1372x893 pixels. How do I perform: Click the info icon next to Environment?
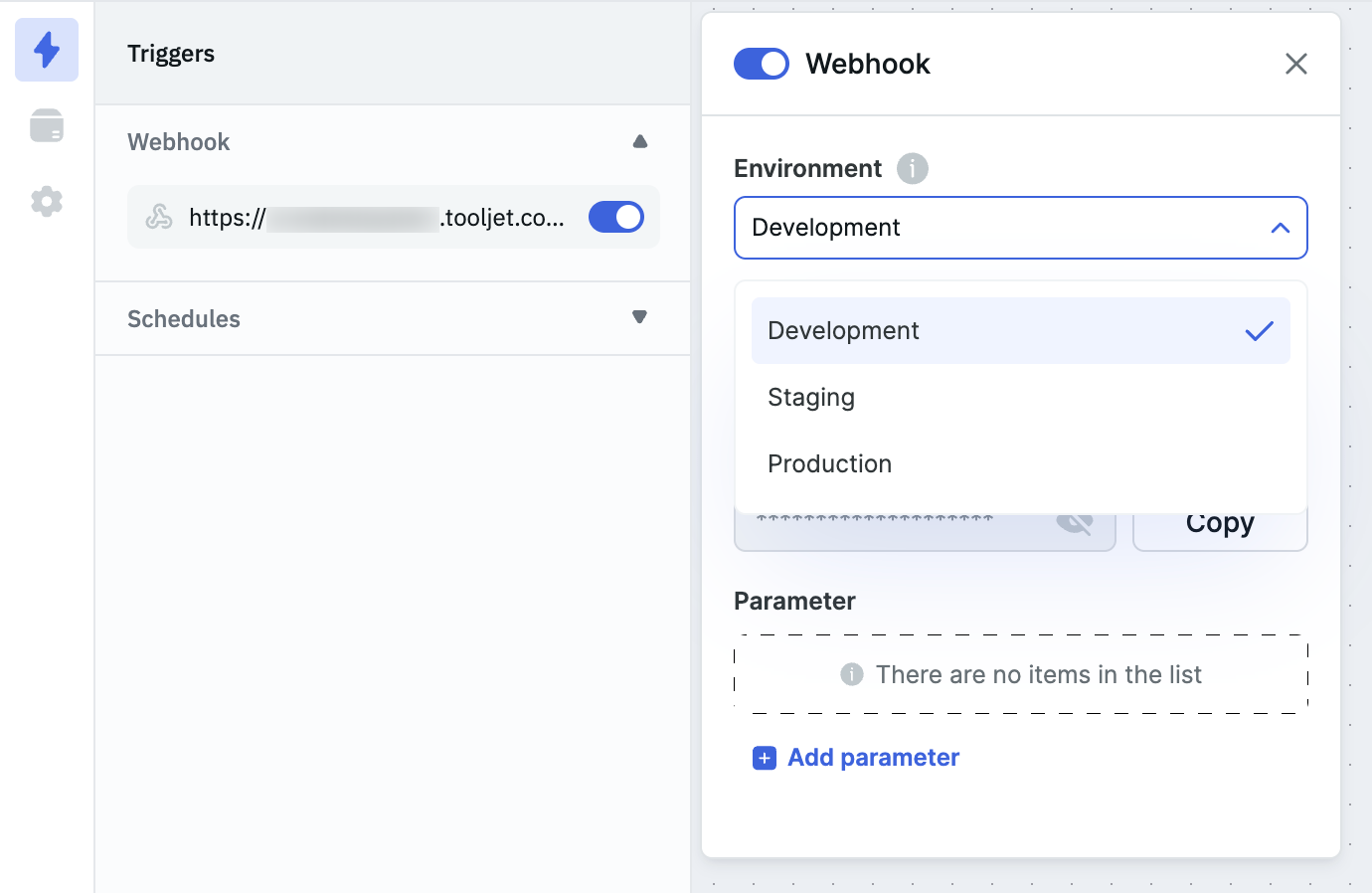tap(912, 168)
